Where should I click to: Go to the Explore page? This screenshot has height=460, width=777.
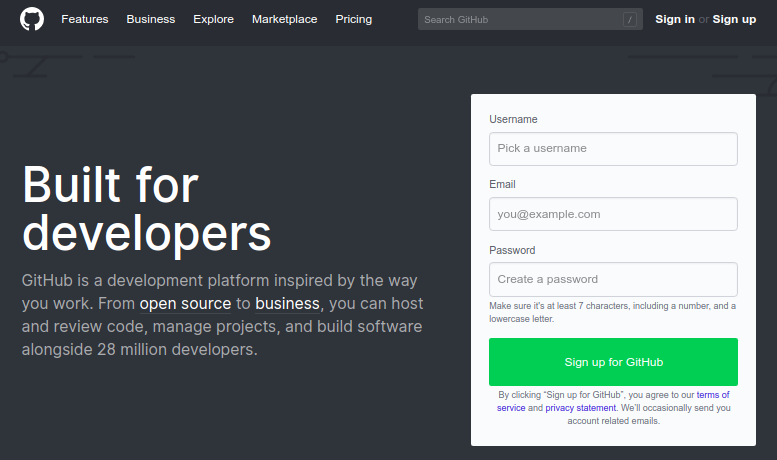pos(214,19)
